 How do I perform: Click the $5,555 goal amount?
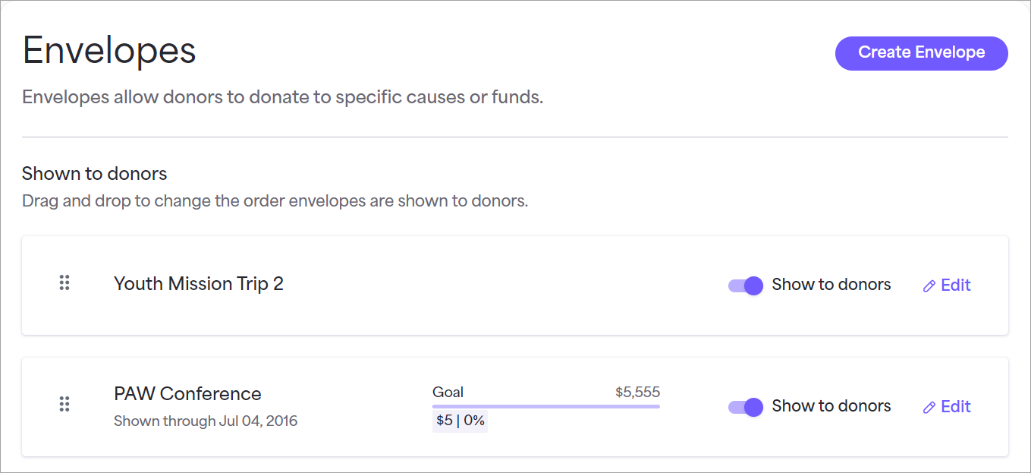click(x=637, y=392)
